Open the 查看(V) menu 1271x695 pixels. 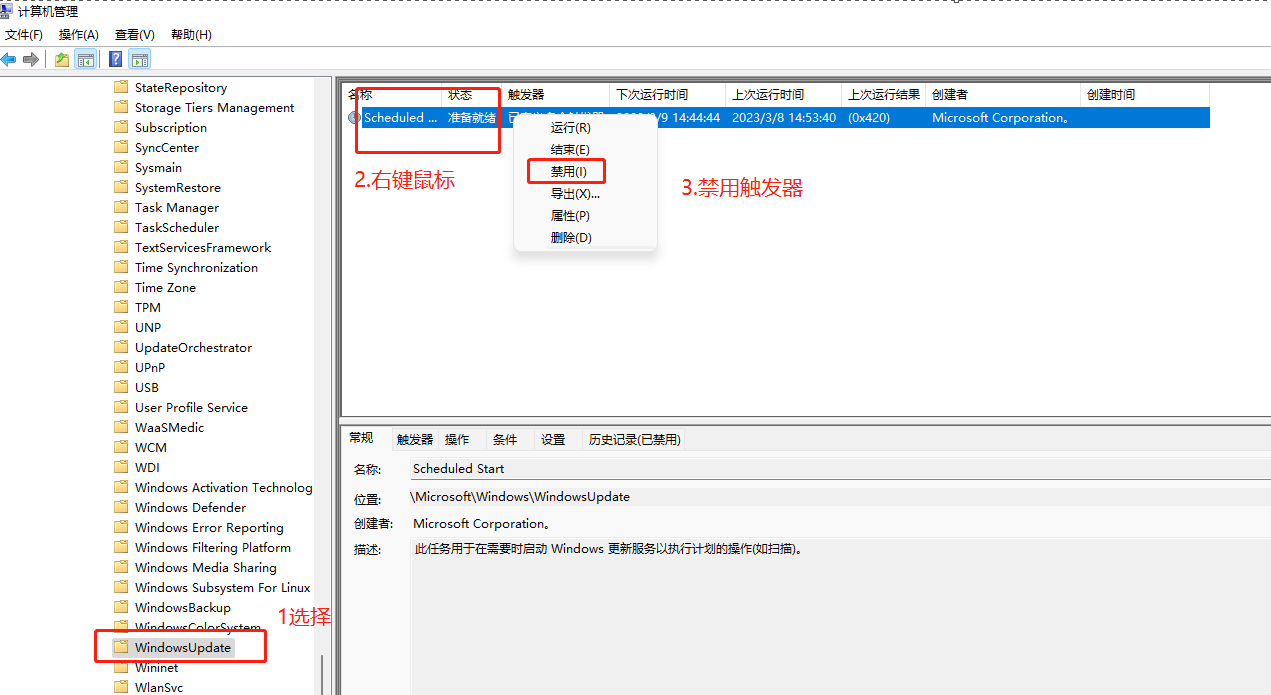coord(135,34)
